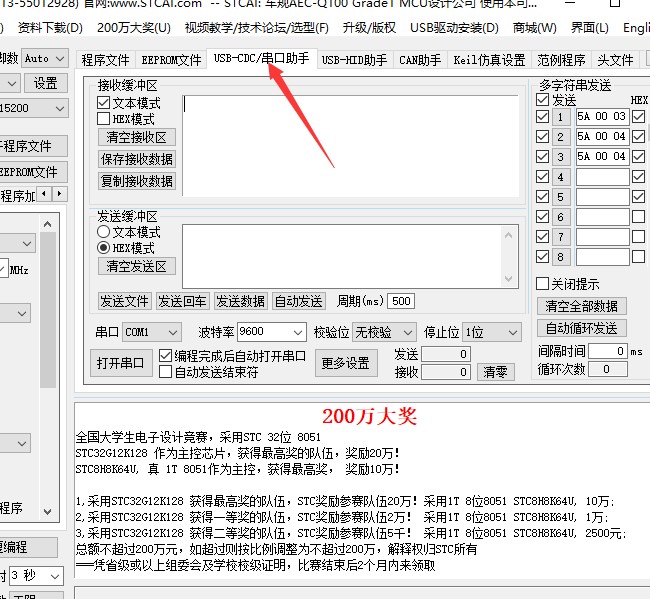Viewport: 650px width, 599px height.
Task: Click left panel scrollbar down arrow
Action: 48,512
